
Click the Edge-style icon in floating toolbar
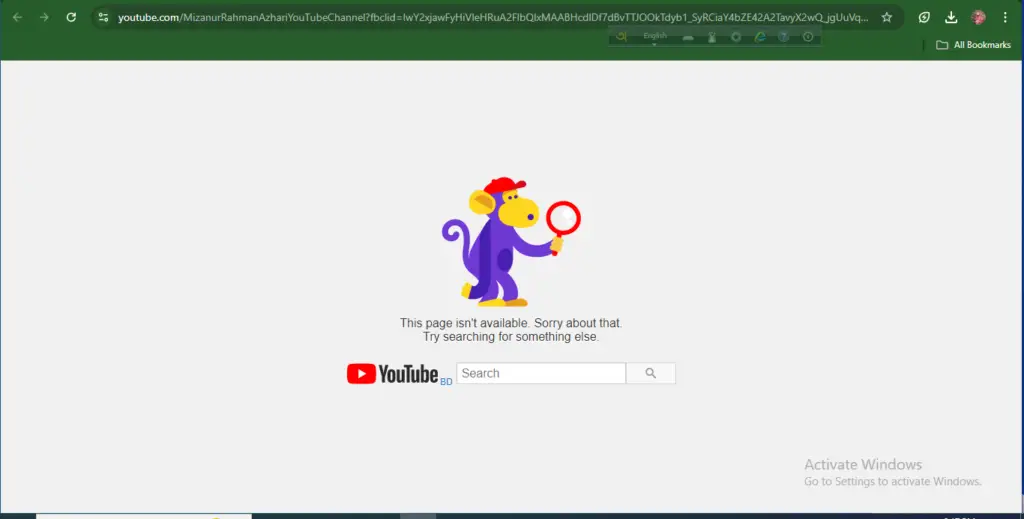760,37
